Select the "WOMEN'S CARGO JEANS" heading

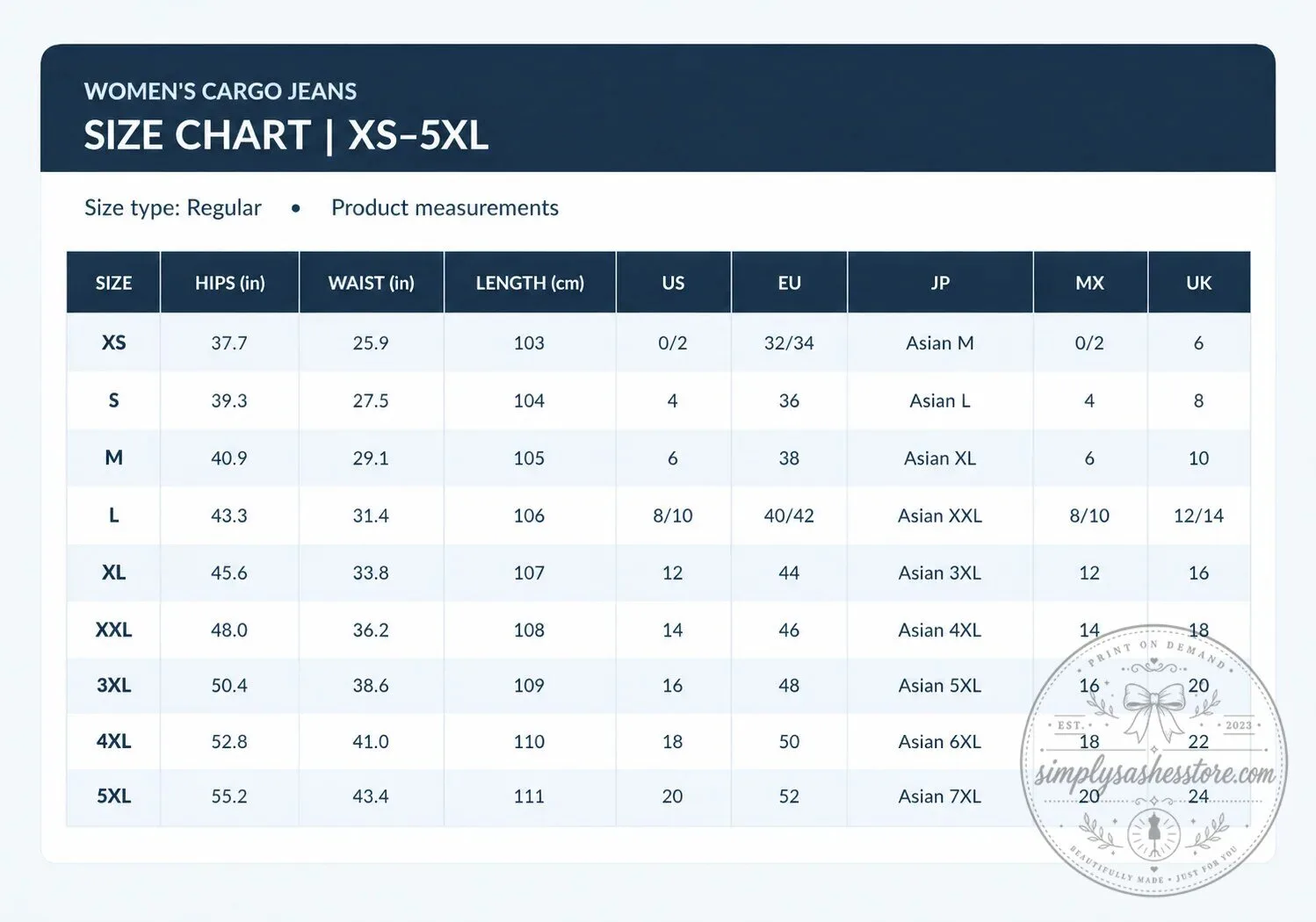coord(221,91)
